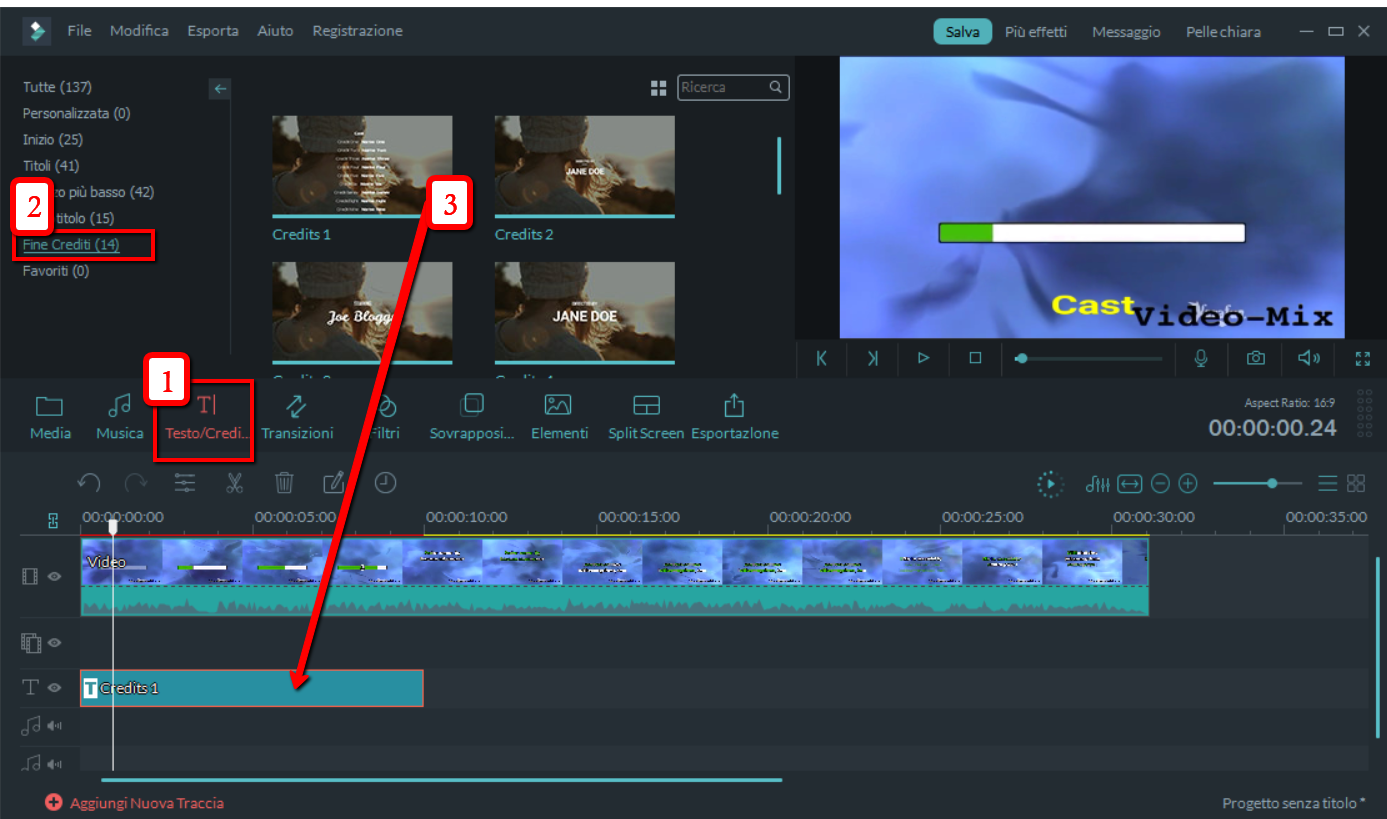This screenshot has width=1387, height=819.
Task: Click the scissors split tool
Action: point(235,484)
